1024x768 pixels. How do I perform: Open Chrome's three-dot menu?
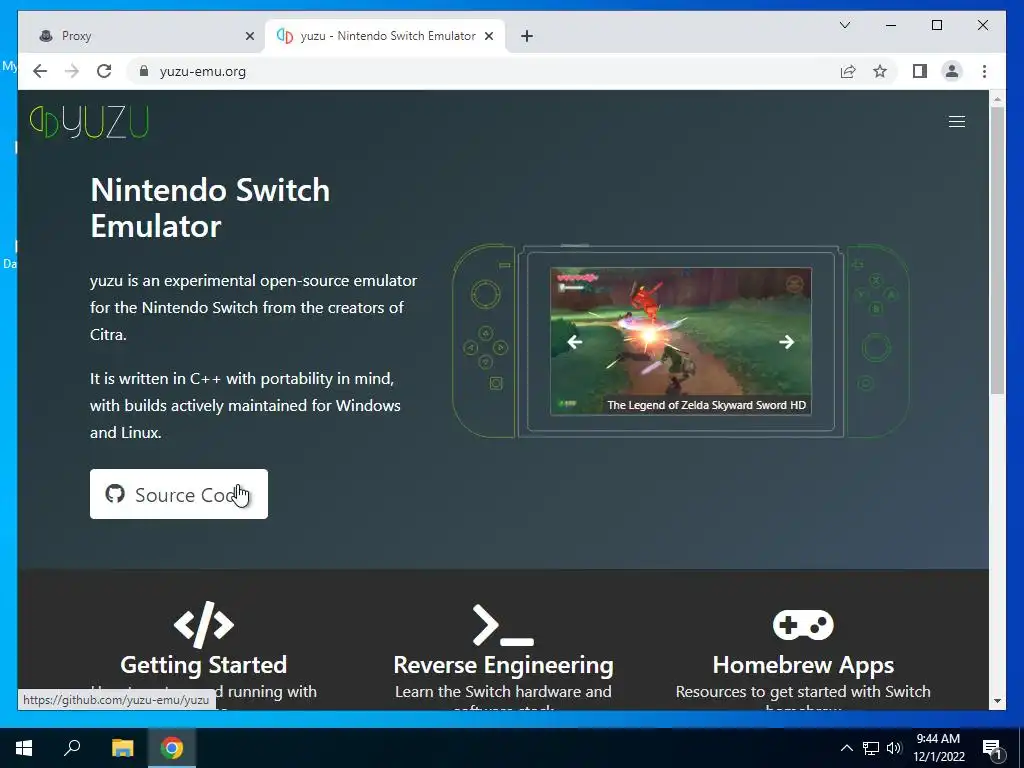pyautogui.click(x=984, y=71)
